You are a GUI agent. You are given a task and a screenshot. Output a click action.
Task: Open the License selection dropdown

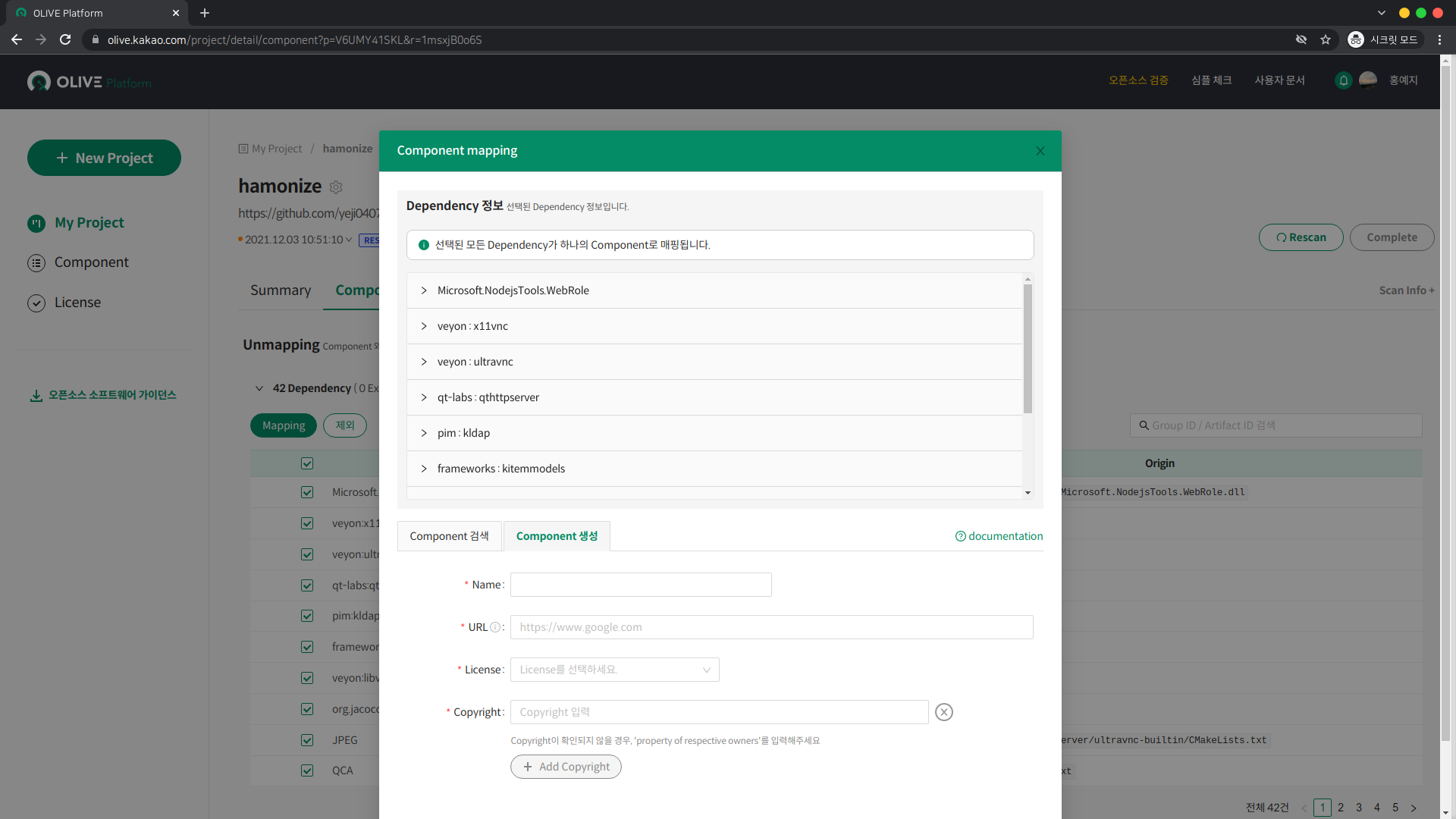[x=614, y=670]
